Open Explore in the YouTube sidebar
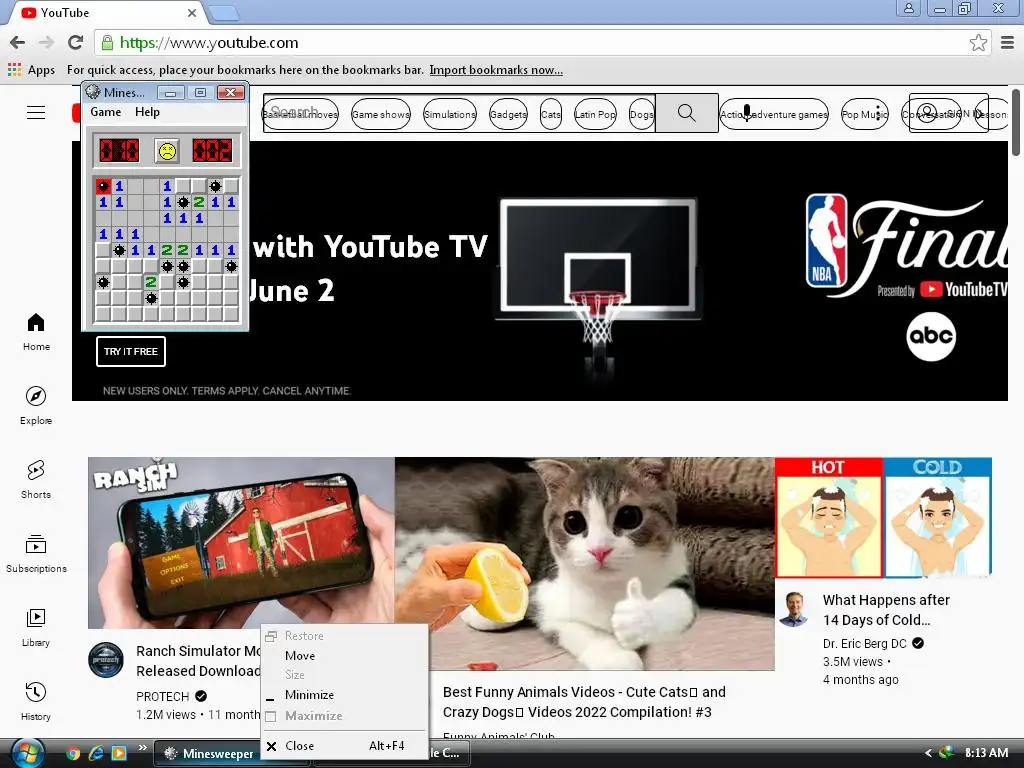This screenshot has height=768, width=1024. tap(36, 406)
